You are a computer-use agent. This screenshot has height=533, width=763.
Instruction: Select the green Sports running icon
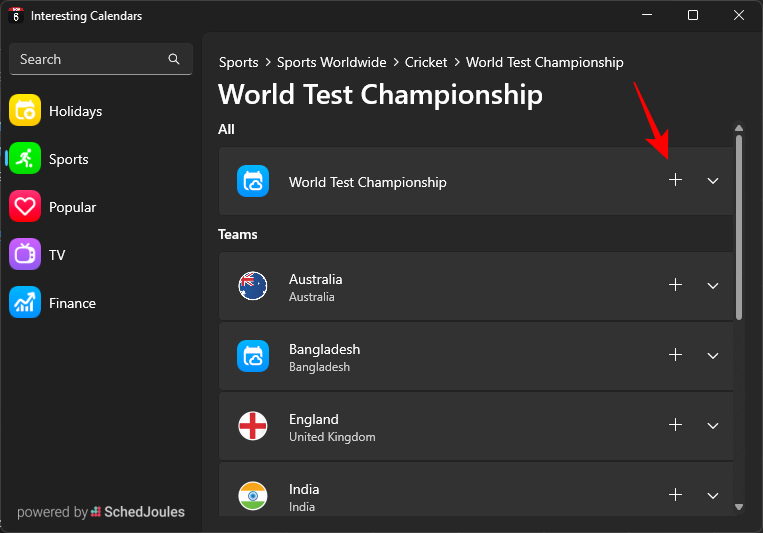click(25, 159)
